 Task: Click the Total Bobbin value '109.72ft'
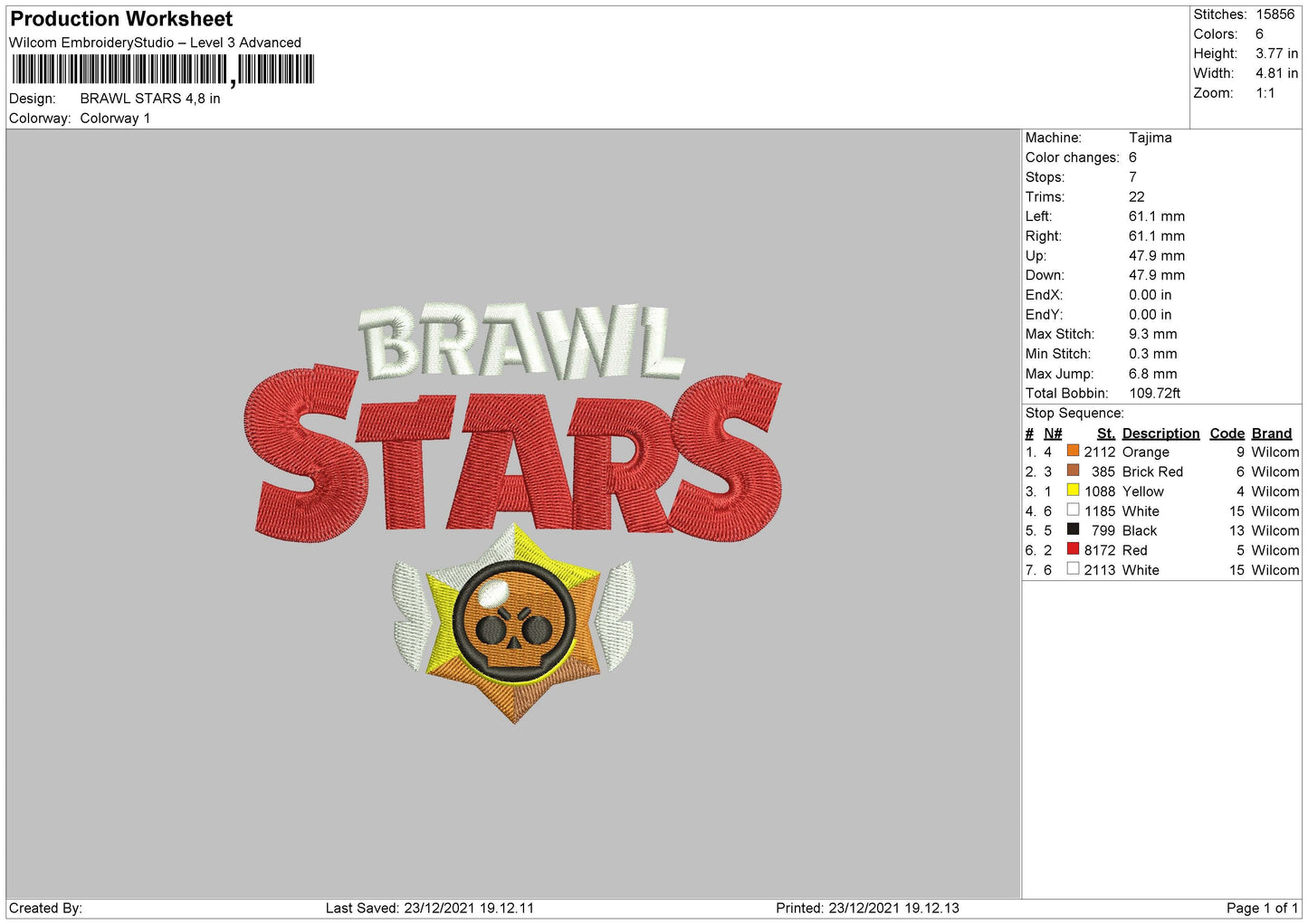click(1154, 393)
